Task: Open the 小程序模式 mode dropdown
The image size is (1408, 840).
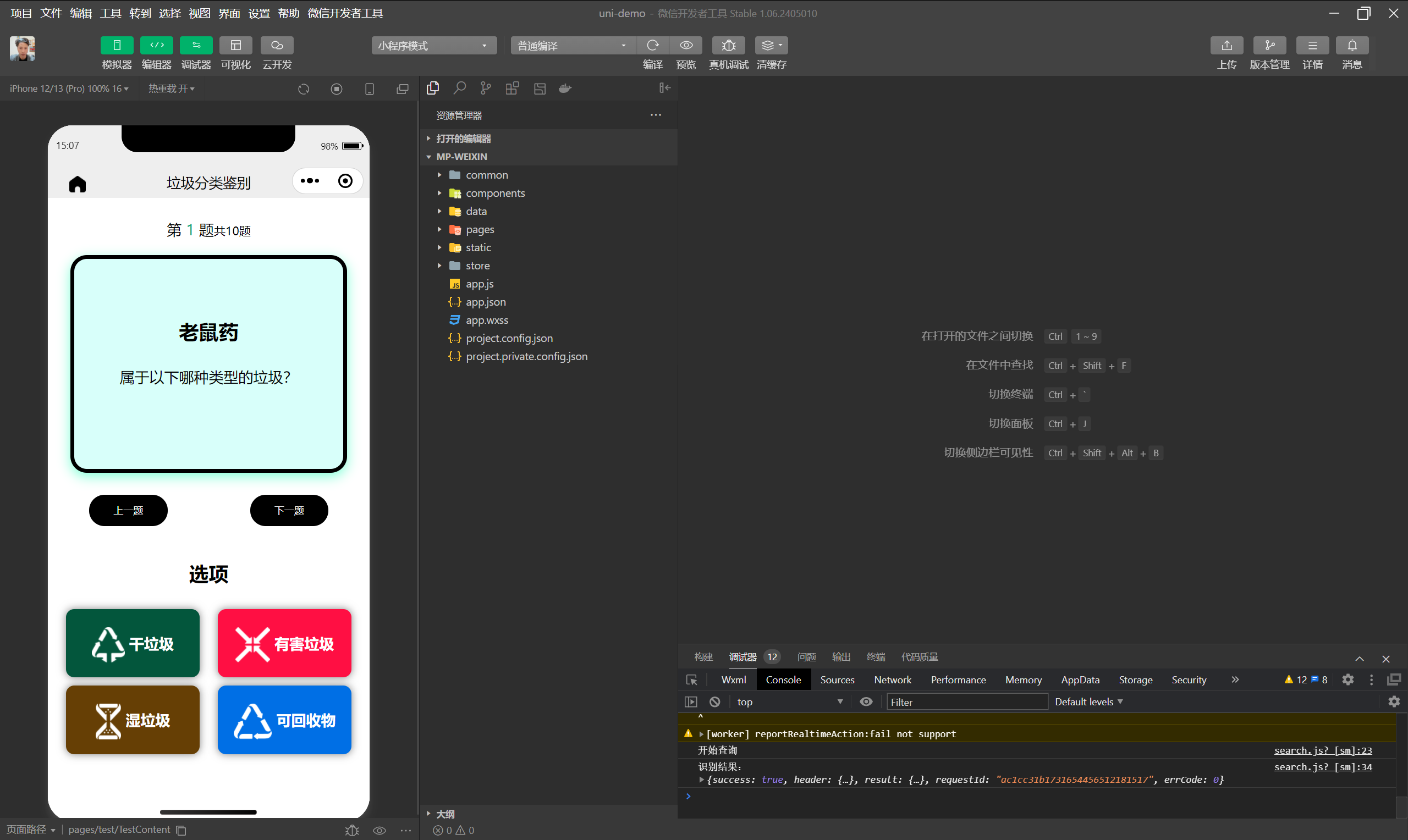Action: 433,45
